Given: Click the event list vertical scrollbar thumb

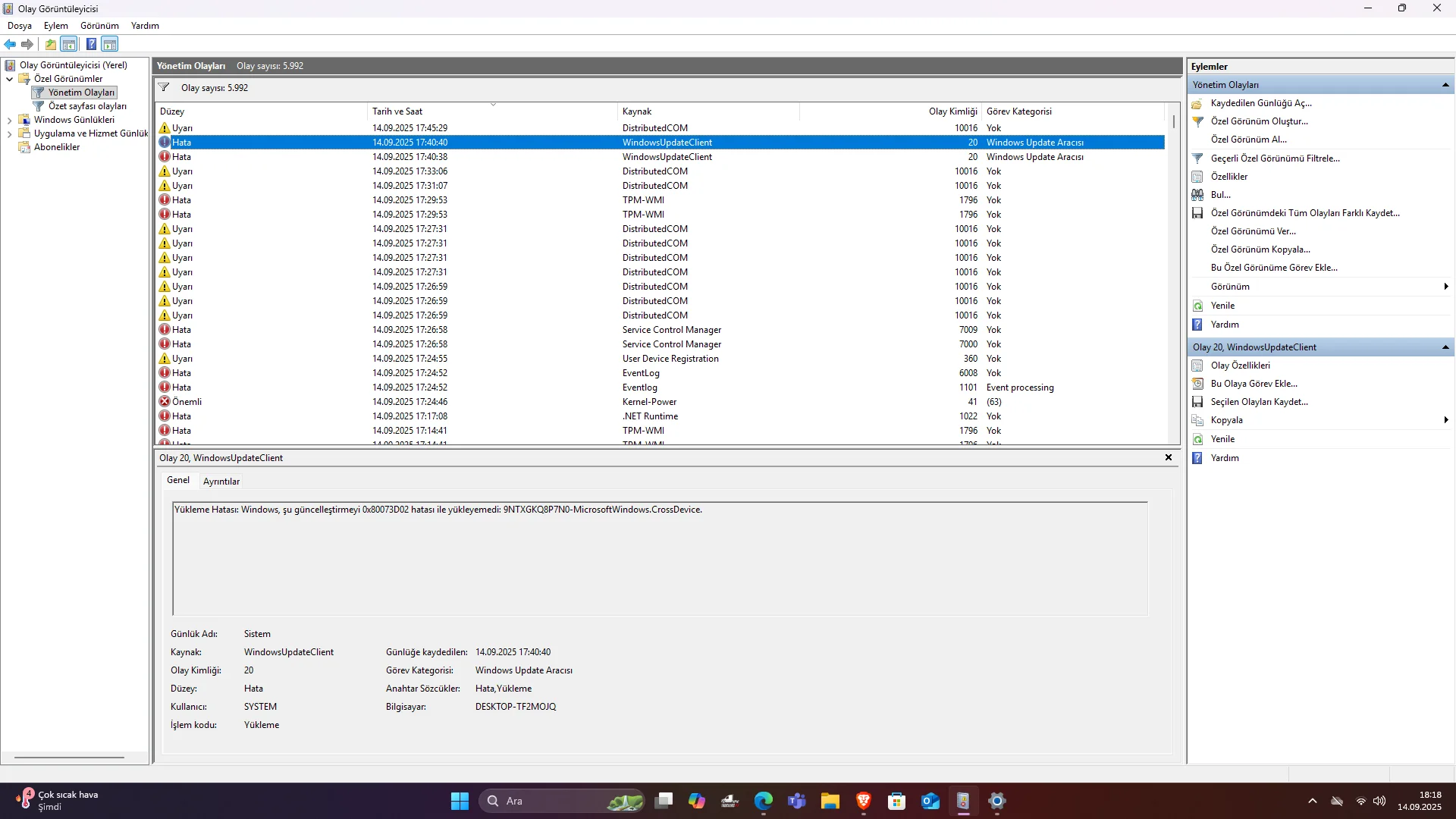Looking at the screenshot, I should point(1174,121).
